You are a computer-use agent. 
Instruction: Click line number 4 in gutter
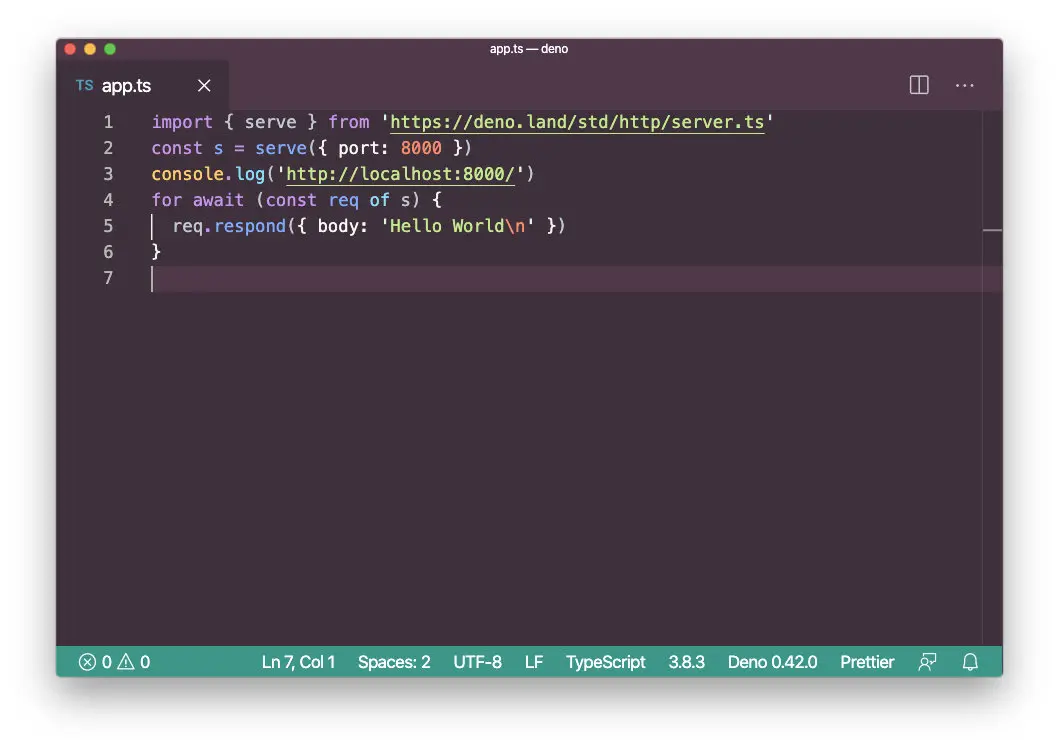point(108,200)
